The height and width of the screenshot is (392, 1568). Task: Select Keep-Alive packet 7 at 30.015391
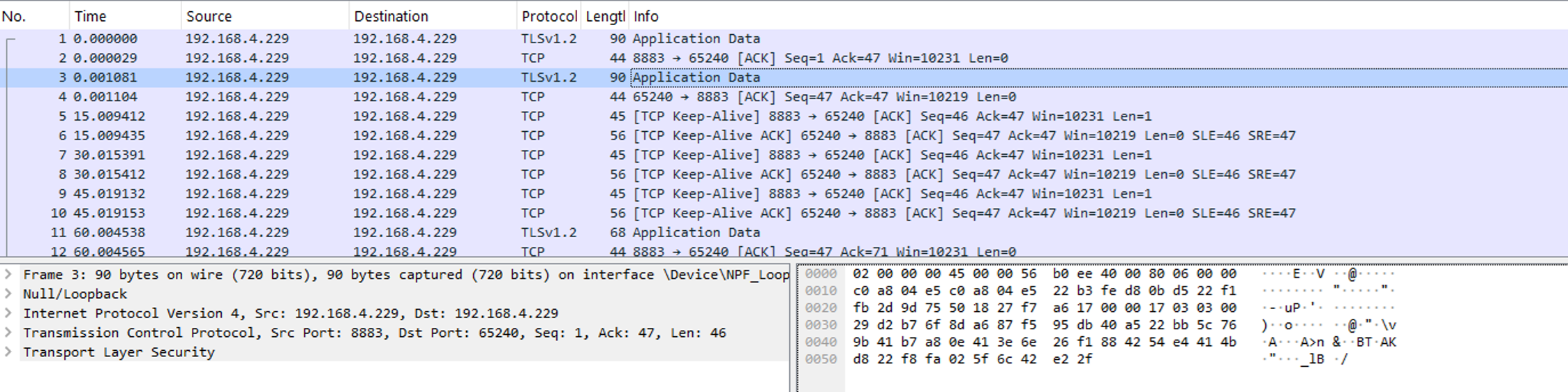[784, 155]
